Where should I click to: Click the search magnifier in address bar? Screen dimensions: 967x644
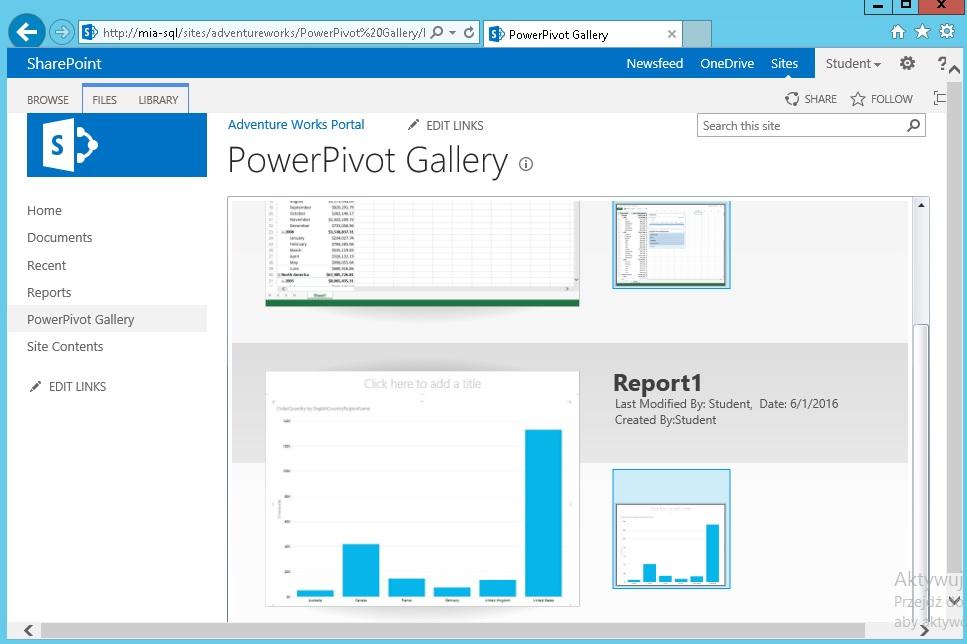pos(437,32)
